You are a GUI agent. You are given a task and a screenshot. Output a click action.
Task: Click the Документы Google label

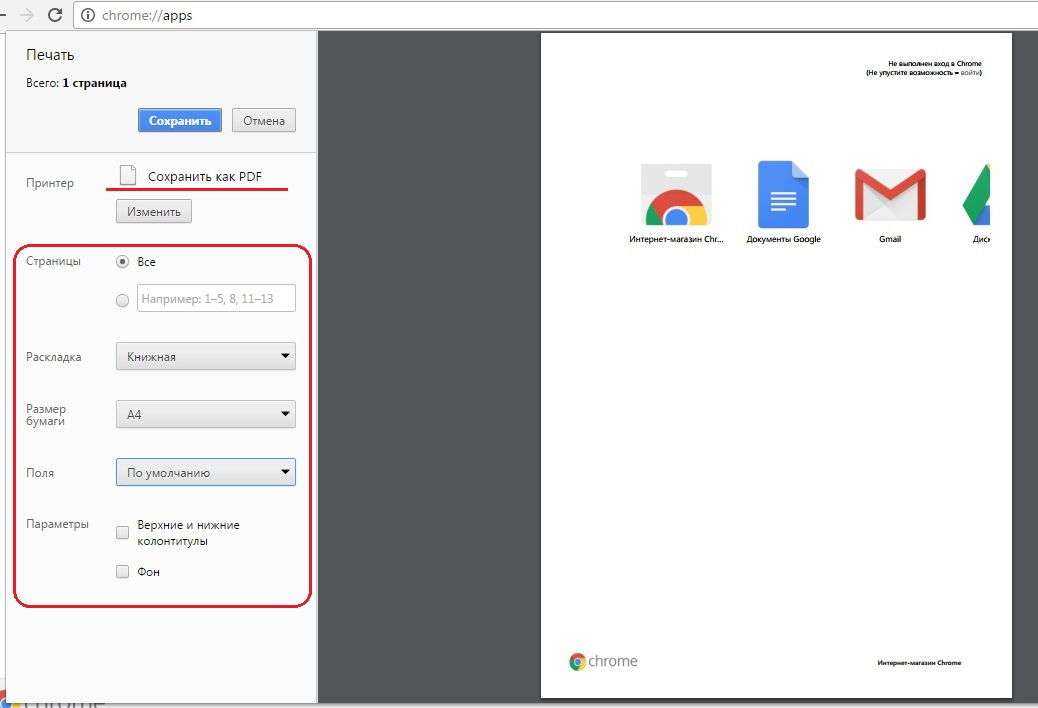pos(783,240)
